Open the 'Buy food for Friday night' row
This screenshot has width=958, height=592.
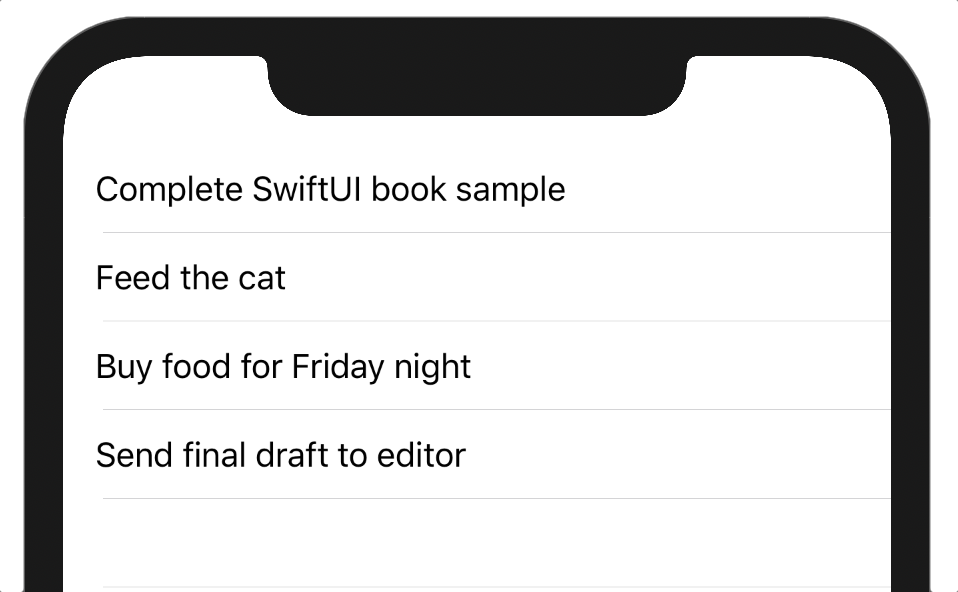click(x=283, y=367)
